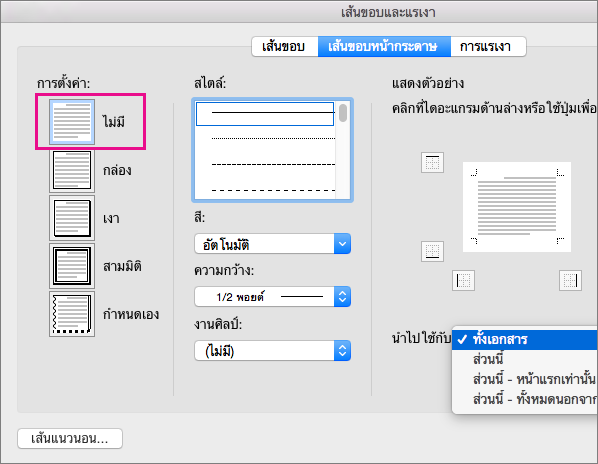This screenshot has height=464, width=598.
Task: Select the เงา (Shadow) border setting icon
Action: [72, 218]
